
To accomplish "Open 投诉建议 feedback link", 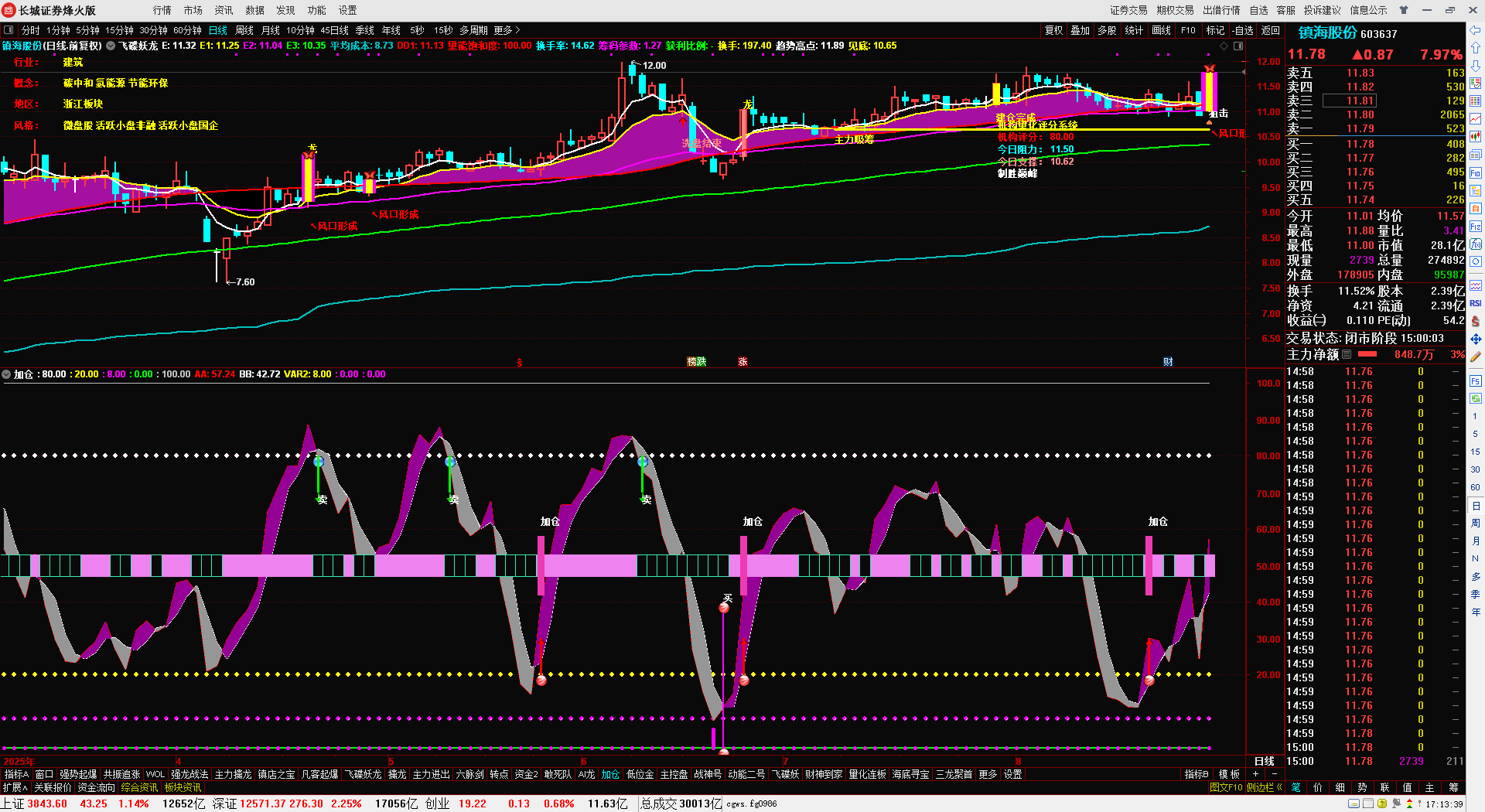I will click(x=1323, y=10).
